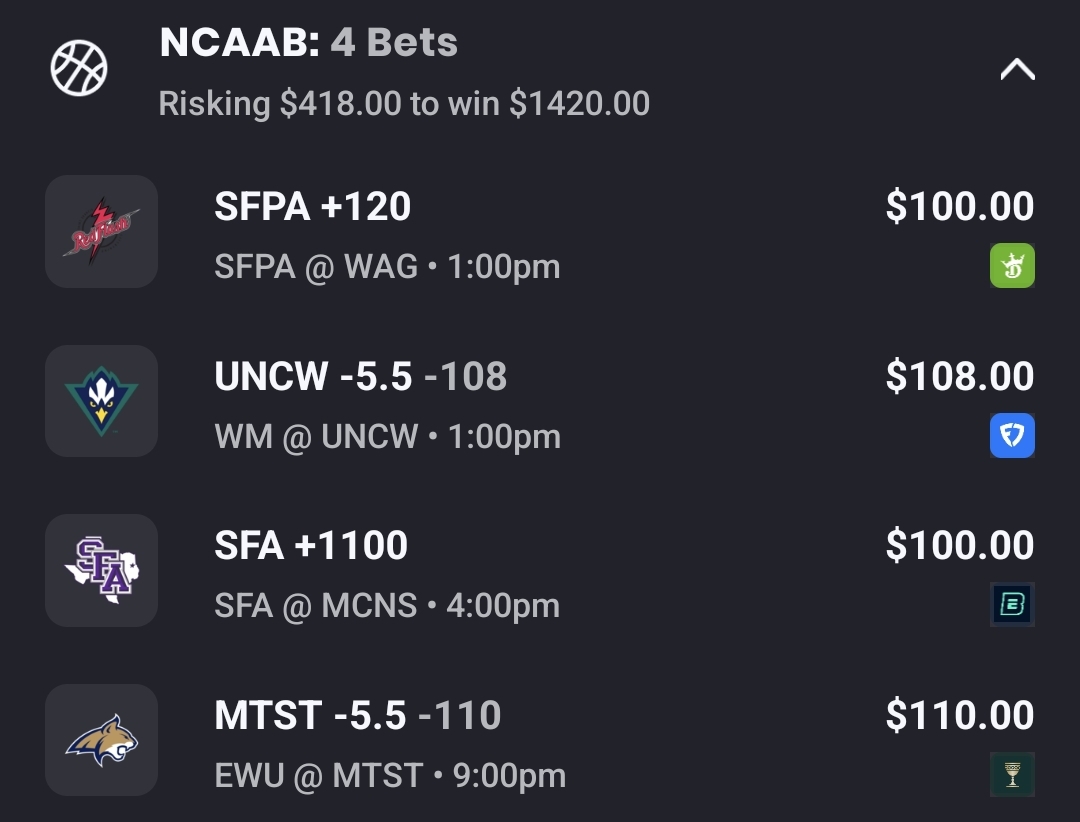This screenshot has height=822, width=1080.
Task: Click the DraftKings sportsbook icon
Action: (1012, 266)
